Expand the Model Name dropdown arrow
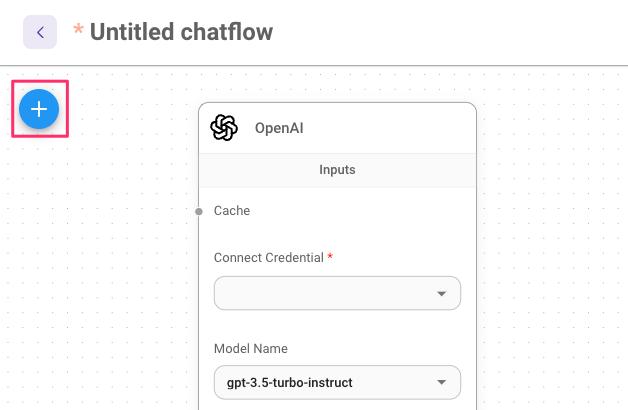 [x=441, y=382]
